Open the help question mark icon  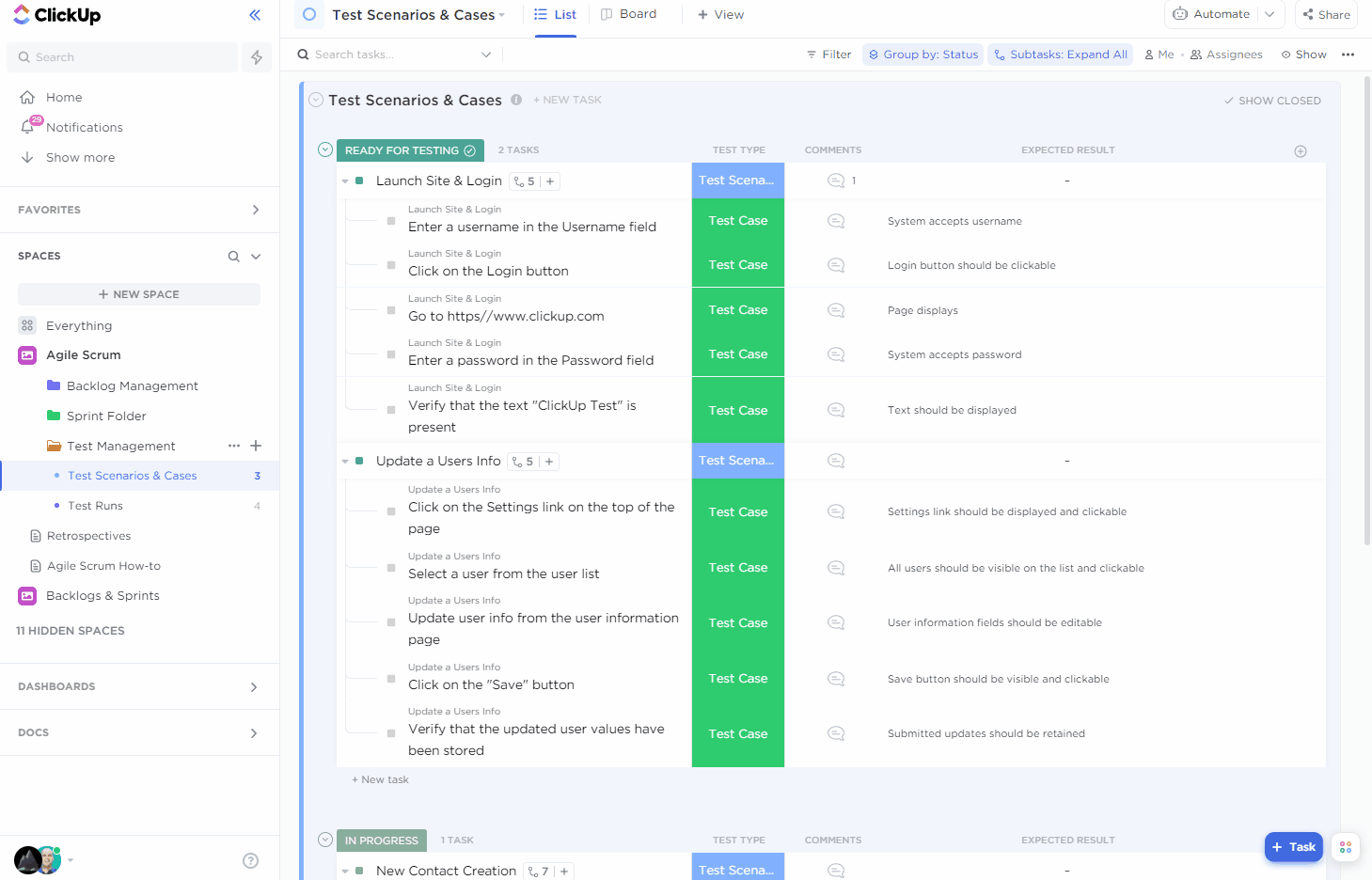click(250, 860)
